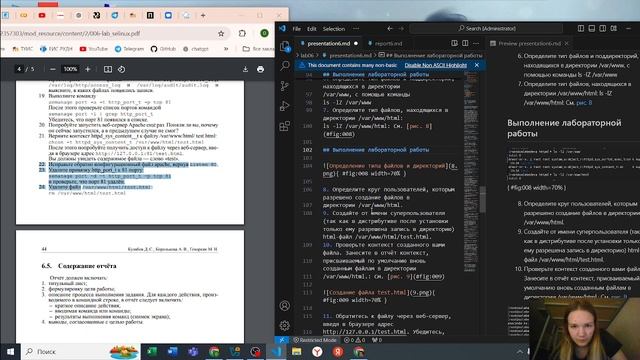
Task: Go forward with VS Code navigation arrow
Action: (x=401, y=29)
